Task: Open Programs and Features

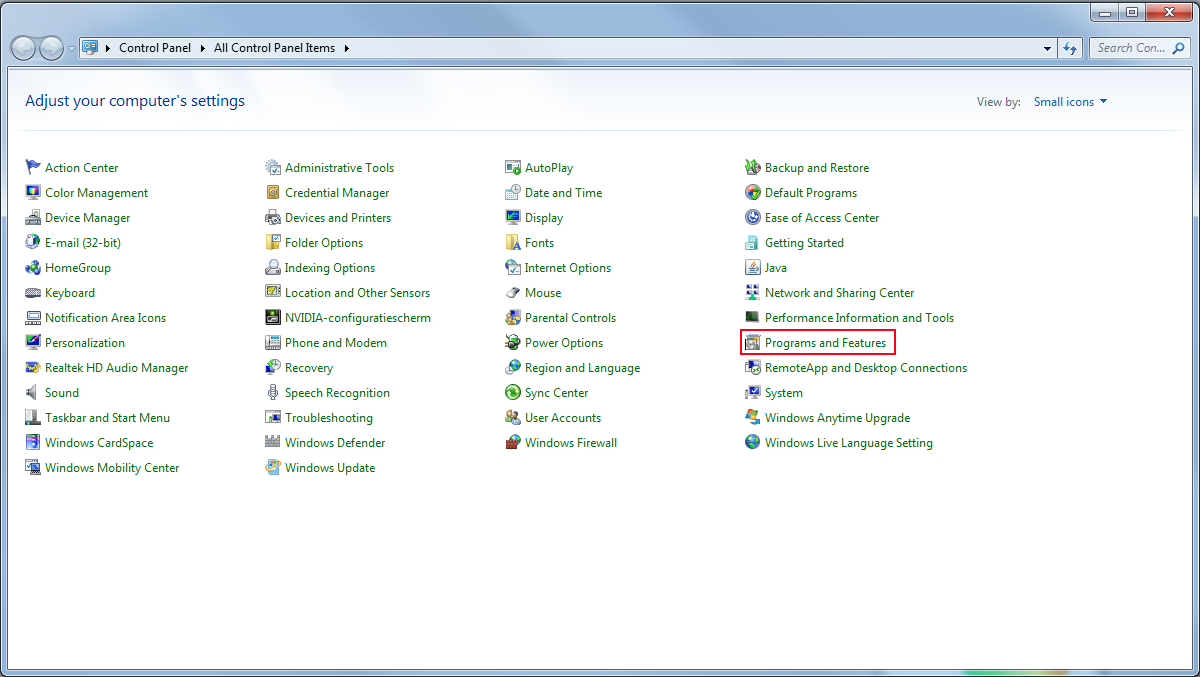Action: click(x=825, y=342)
